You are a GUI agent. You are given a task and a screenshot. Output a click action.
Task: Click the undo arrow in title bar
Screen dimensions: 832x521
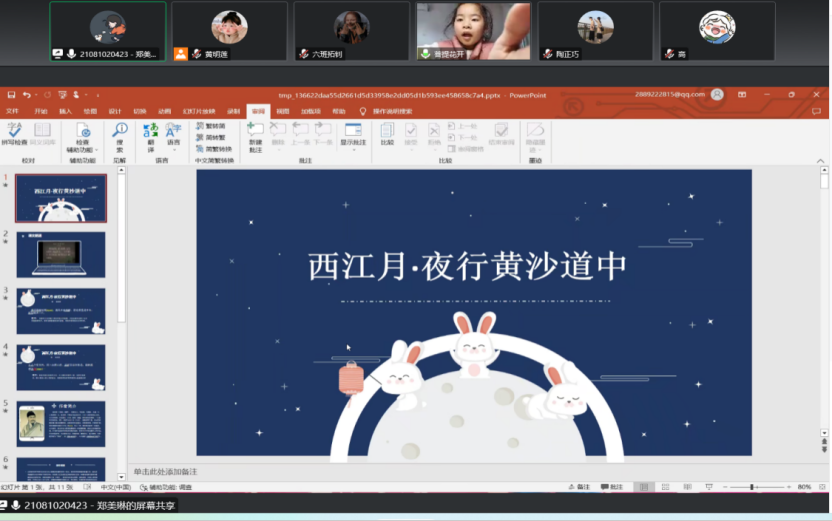click(x=25, y=95)
